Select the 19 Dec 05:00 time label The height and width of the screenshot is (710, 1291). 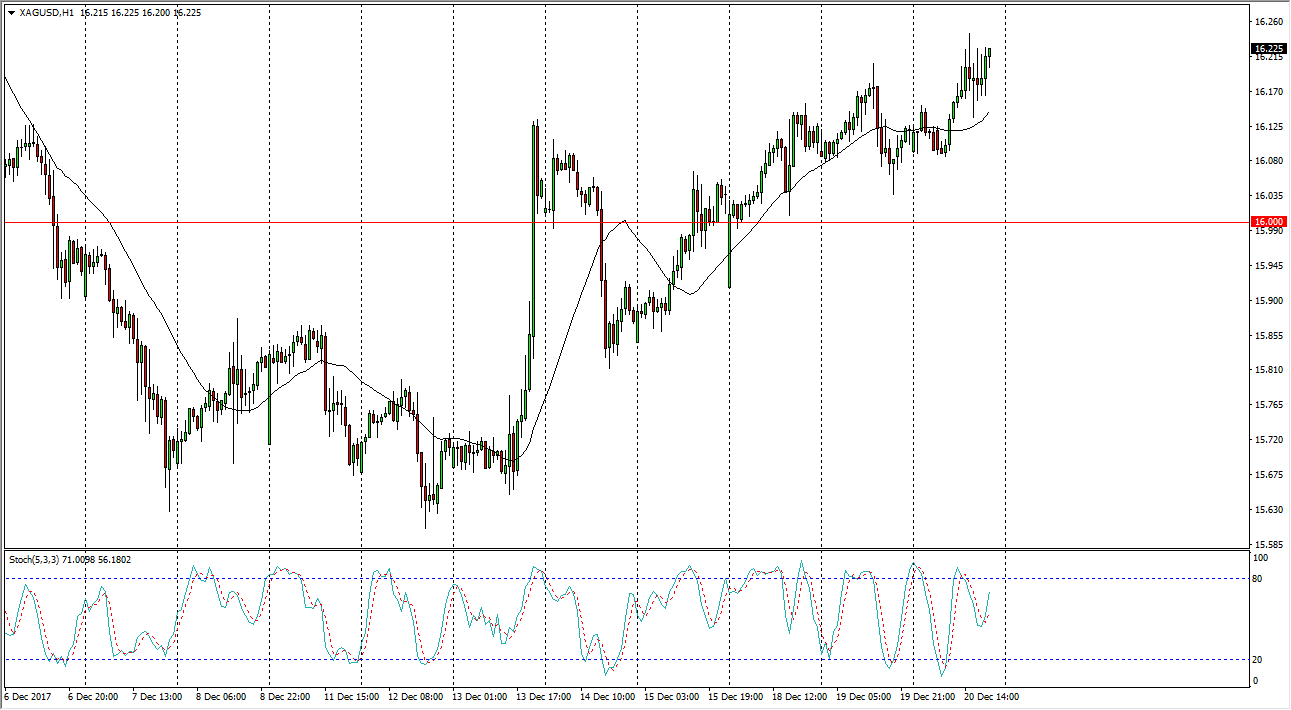864,697
